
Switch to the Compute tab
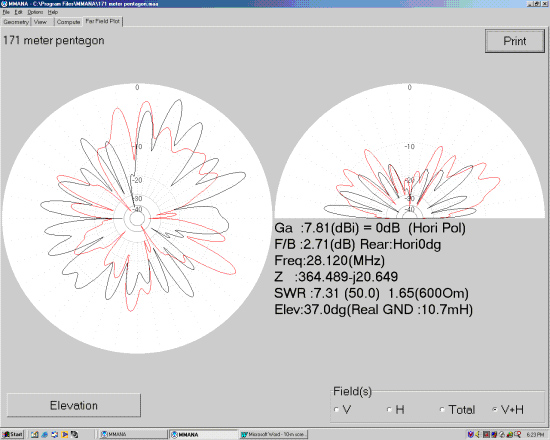68,22
